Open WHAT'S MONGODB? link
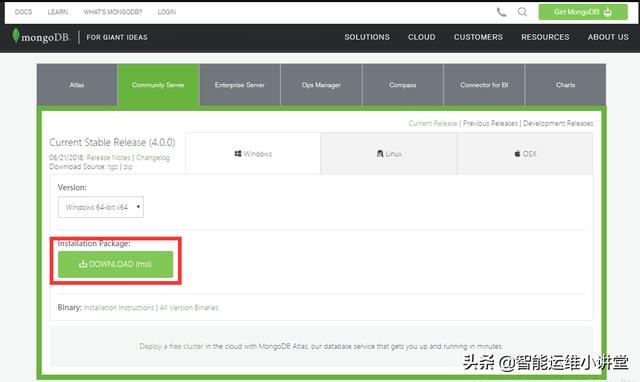 113,12
